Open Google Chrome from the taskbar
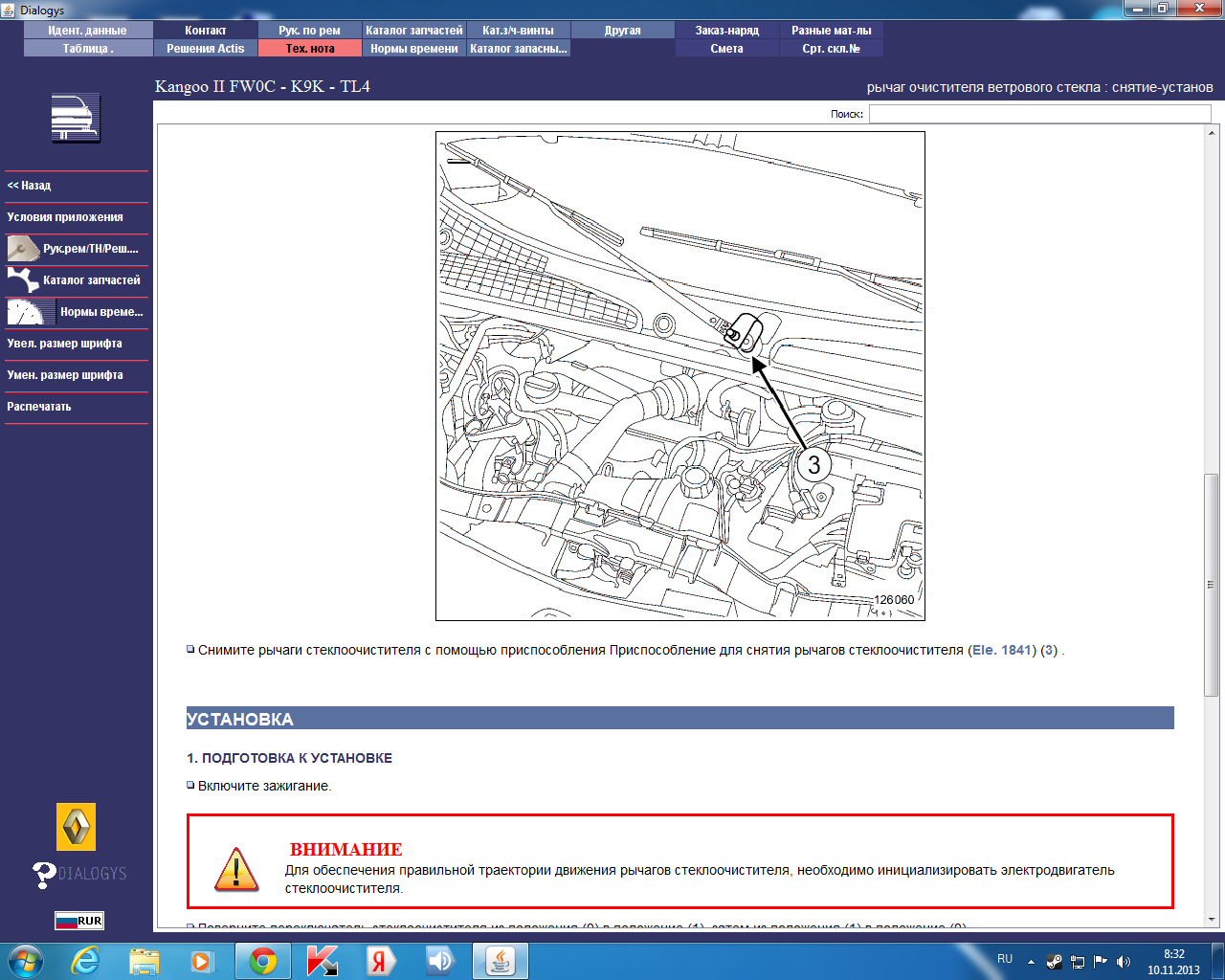The height and width of the screenshot is (980, 1225). pyautogui.click(x=263, y=960)
